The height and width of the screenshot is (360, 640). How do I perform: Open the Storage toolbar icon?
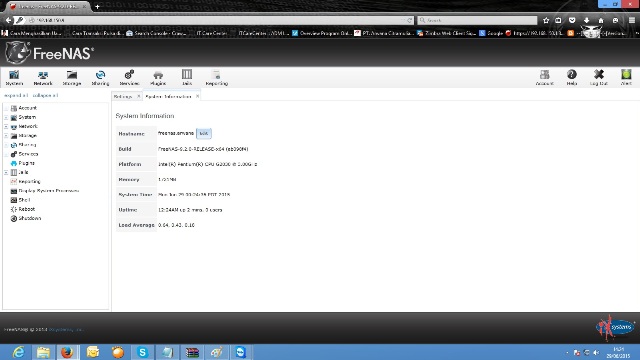coord(72,78)
